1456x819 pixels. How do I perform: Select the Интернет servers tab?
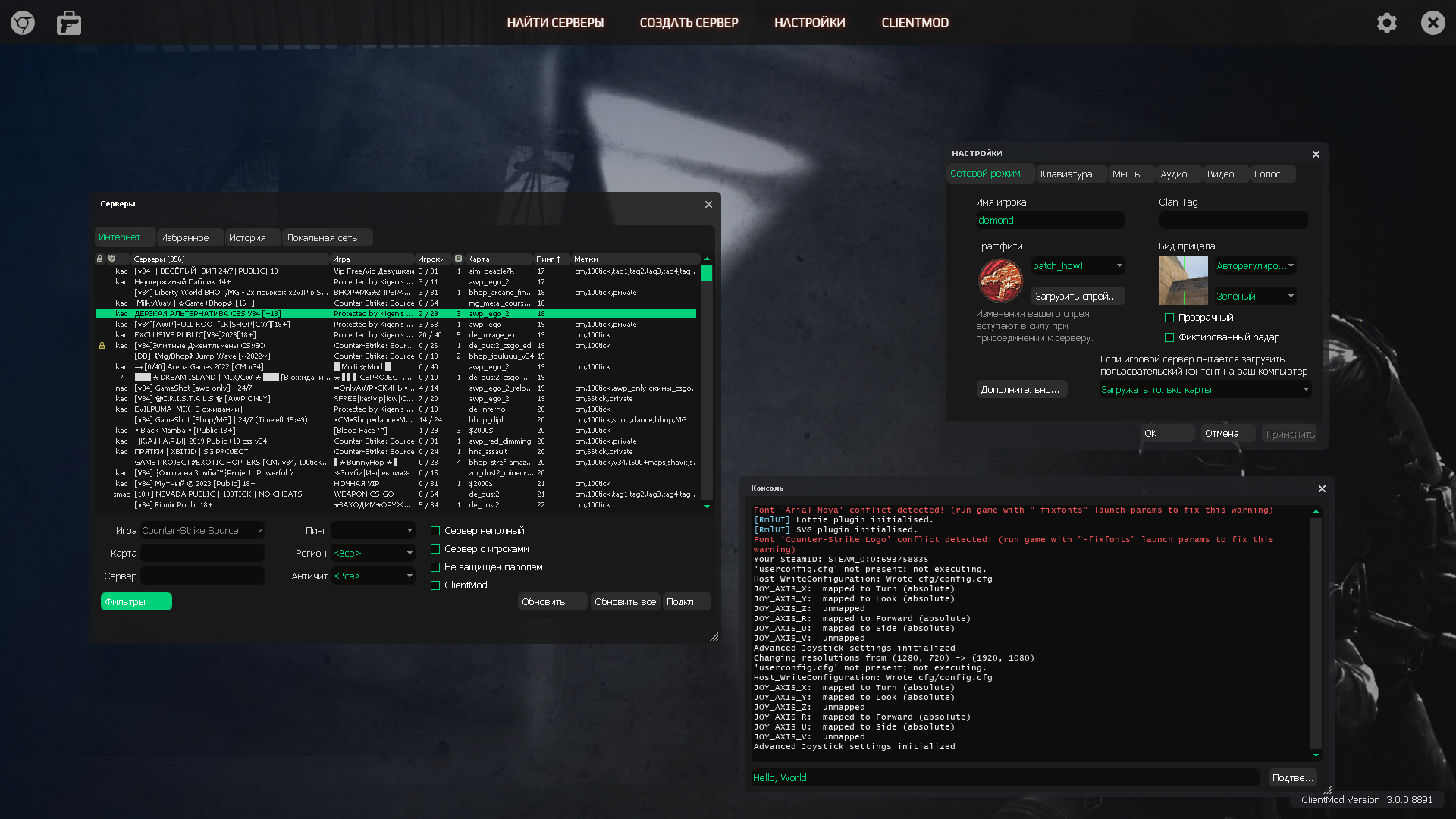coord(125,237)
